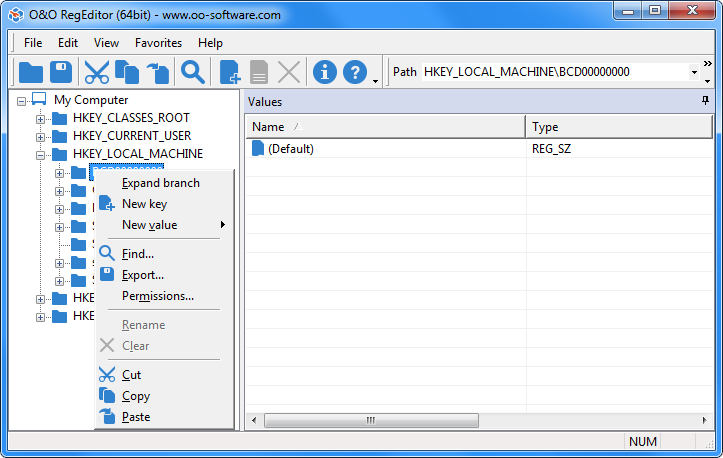This screenshot has width=723, height=458.
Task: Click the toolbar overflow chevron at right
Action: click(x=707, y=63)
